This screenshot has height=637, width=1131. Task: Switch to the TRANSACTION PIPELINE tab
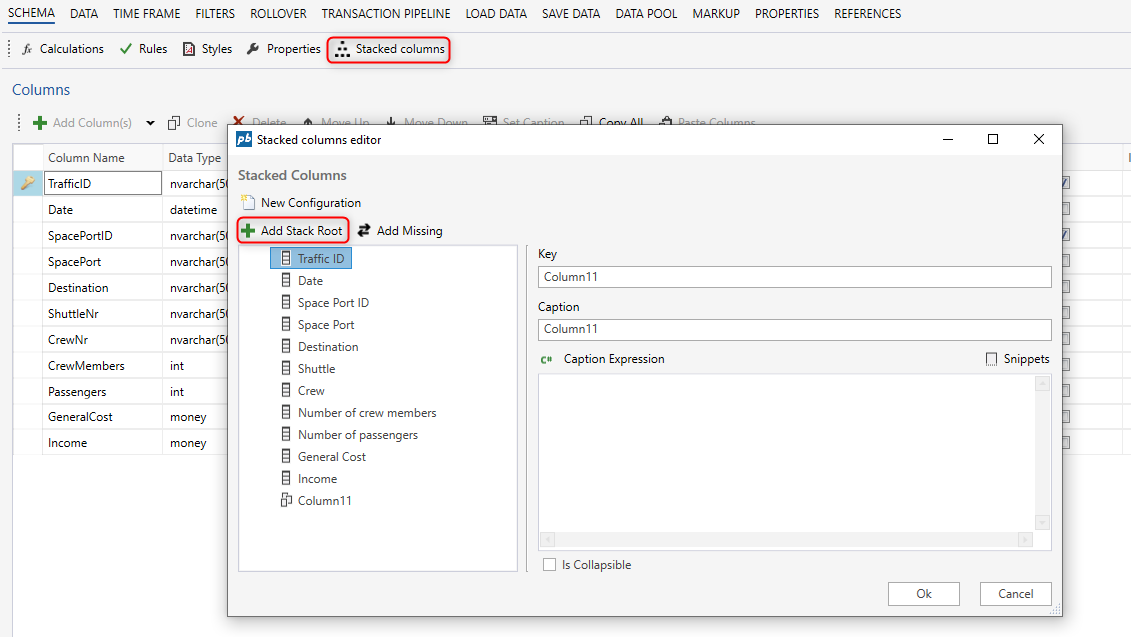coord(386,14)
